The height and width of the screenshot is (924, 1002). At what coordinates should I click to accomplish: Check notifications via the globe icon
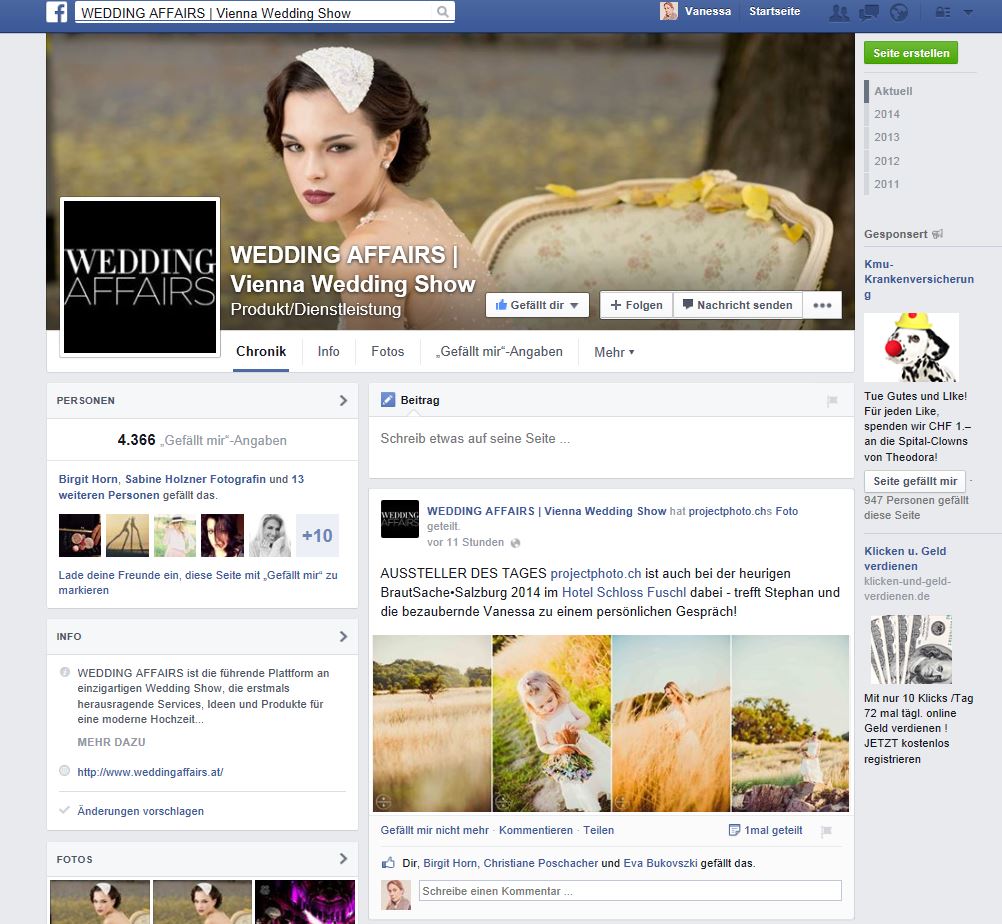(x=899, y=12)
